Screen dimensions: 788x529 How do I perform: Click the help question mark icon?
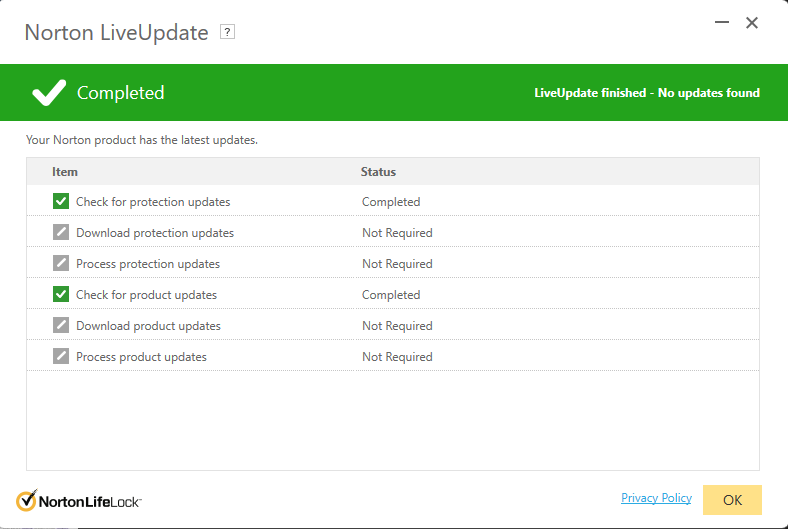point(228,32)
